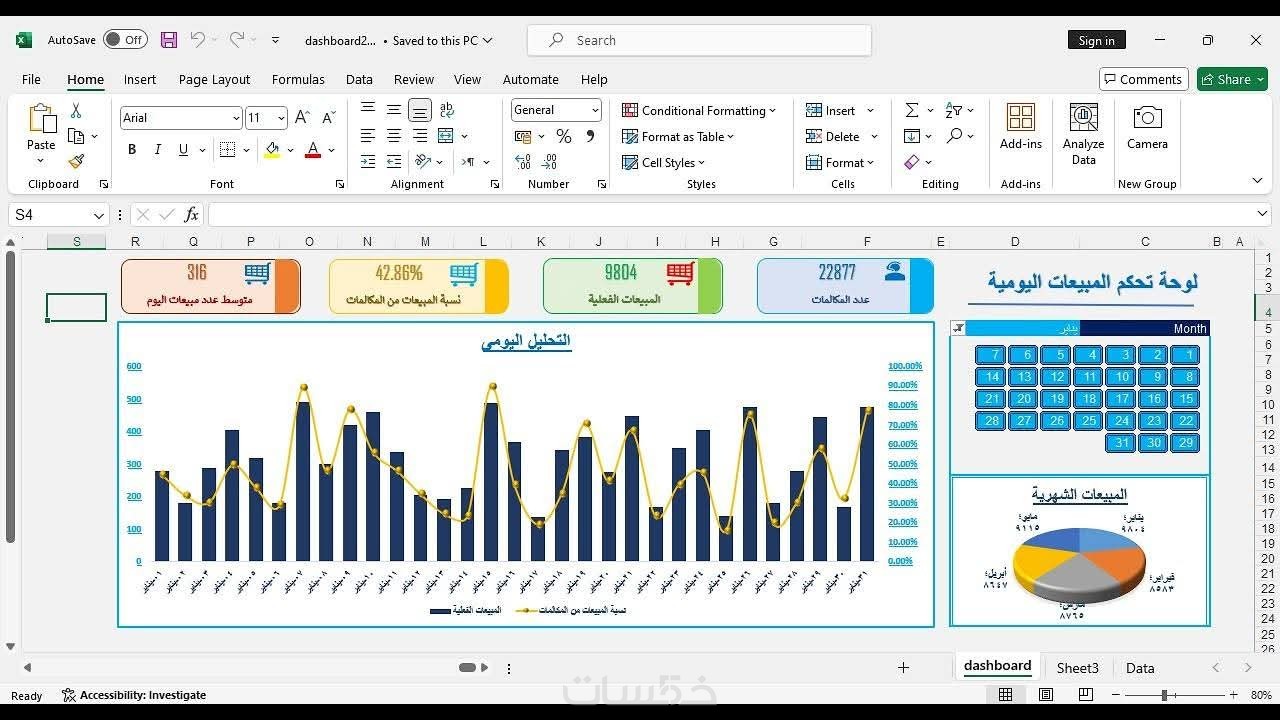Click the Wrap Text icon

(x=446, y=109)
